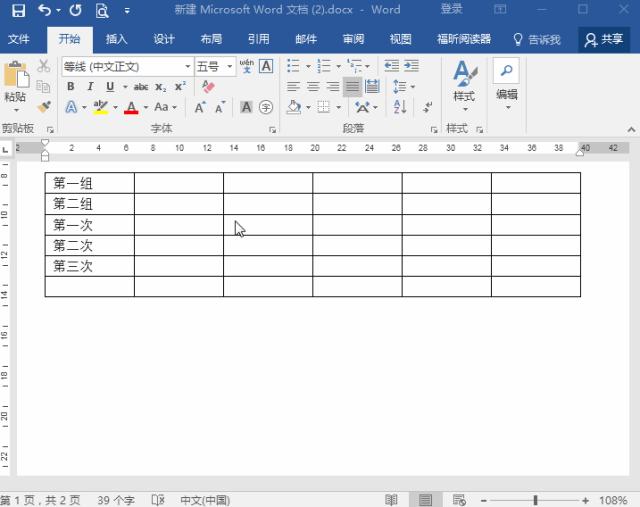Switch to the 设计 tab

[164, 39]
